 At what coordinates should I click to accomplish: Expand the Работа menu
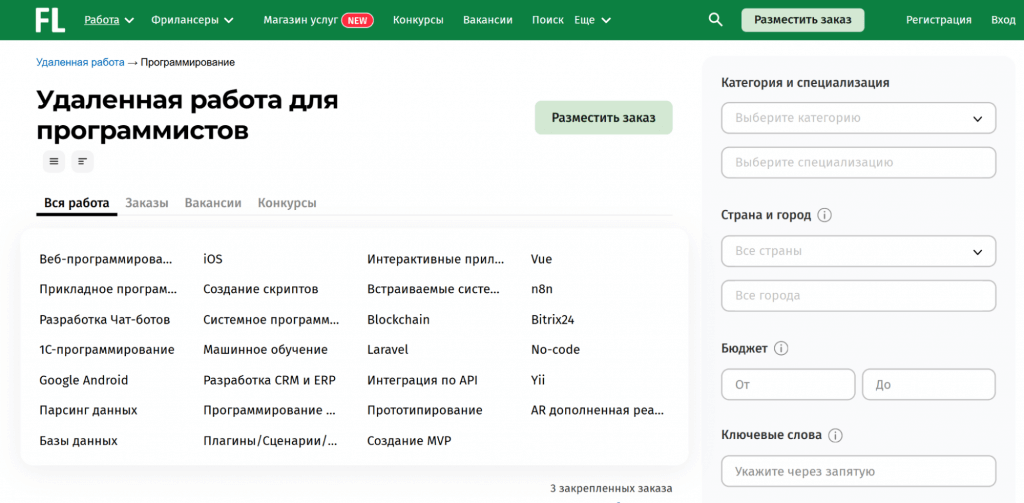tap(109, 20)
